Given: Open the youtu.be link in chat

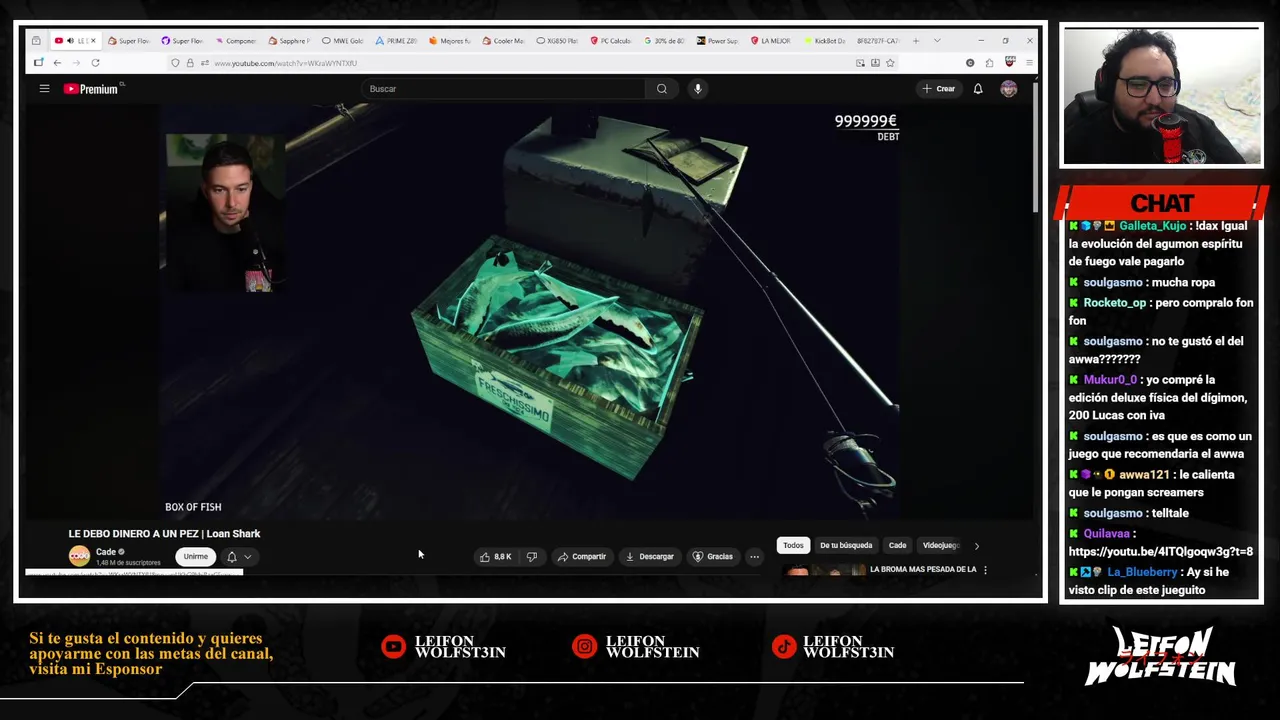Looking at the screenshot, I should (x=1160, y=552).
